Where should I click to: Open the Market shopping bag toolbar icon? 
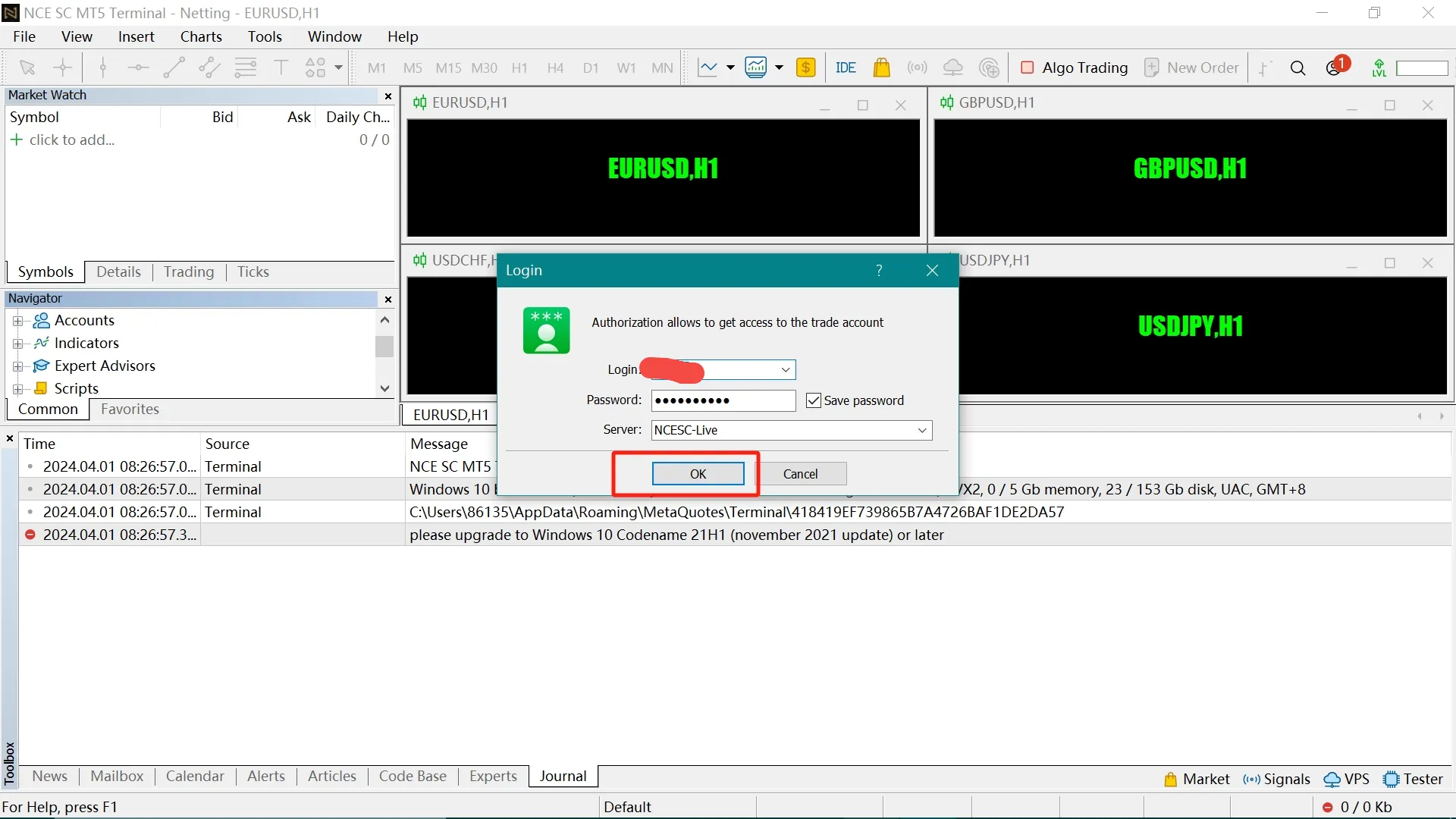881,68
